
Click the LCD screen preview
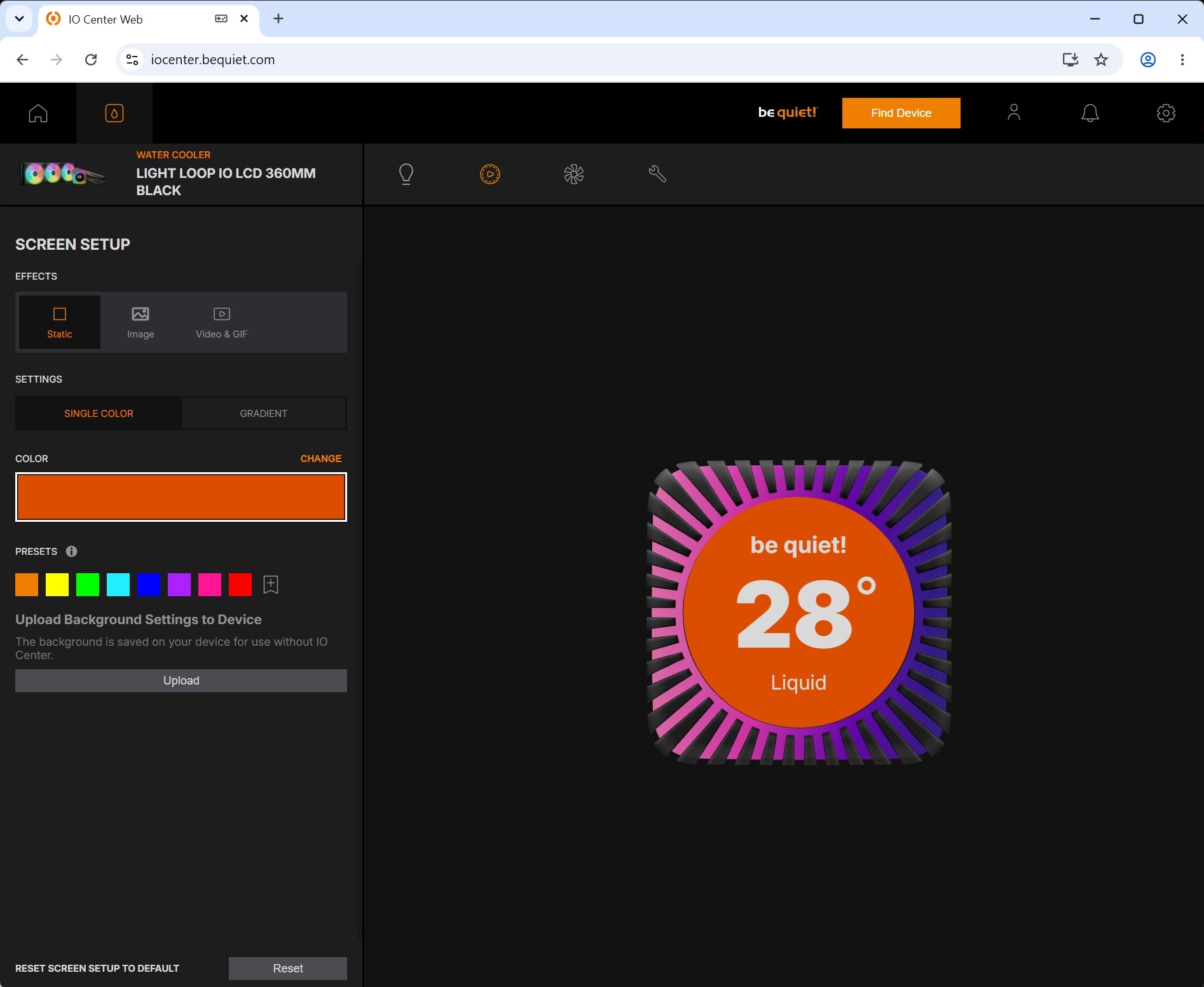point(799,613)
